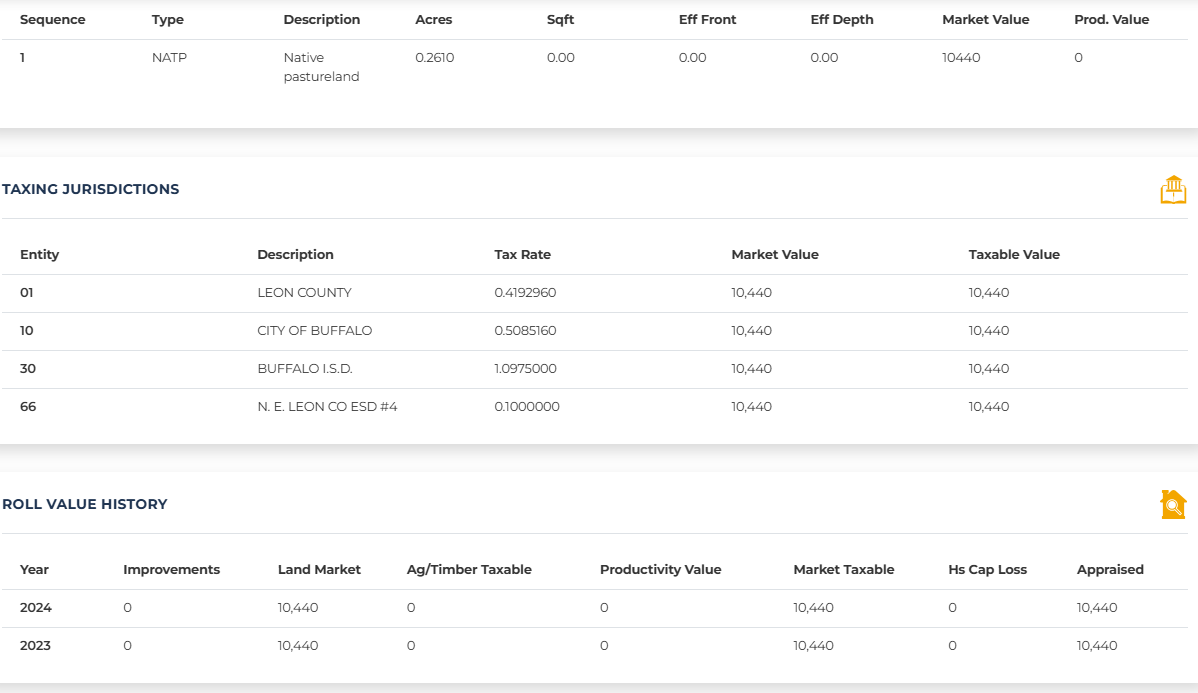Image resolution: width=1198 pixels, height=693 pixels.
Task: Click the NATP land type cell
Action: click(169, 58)
